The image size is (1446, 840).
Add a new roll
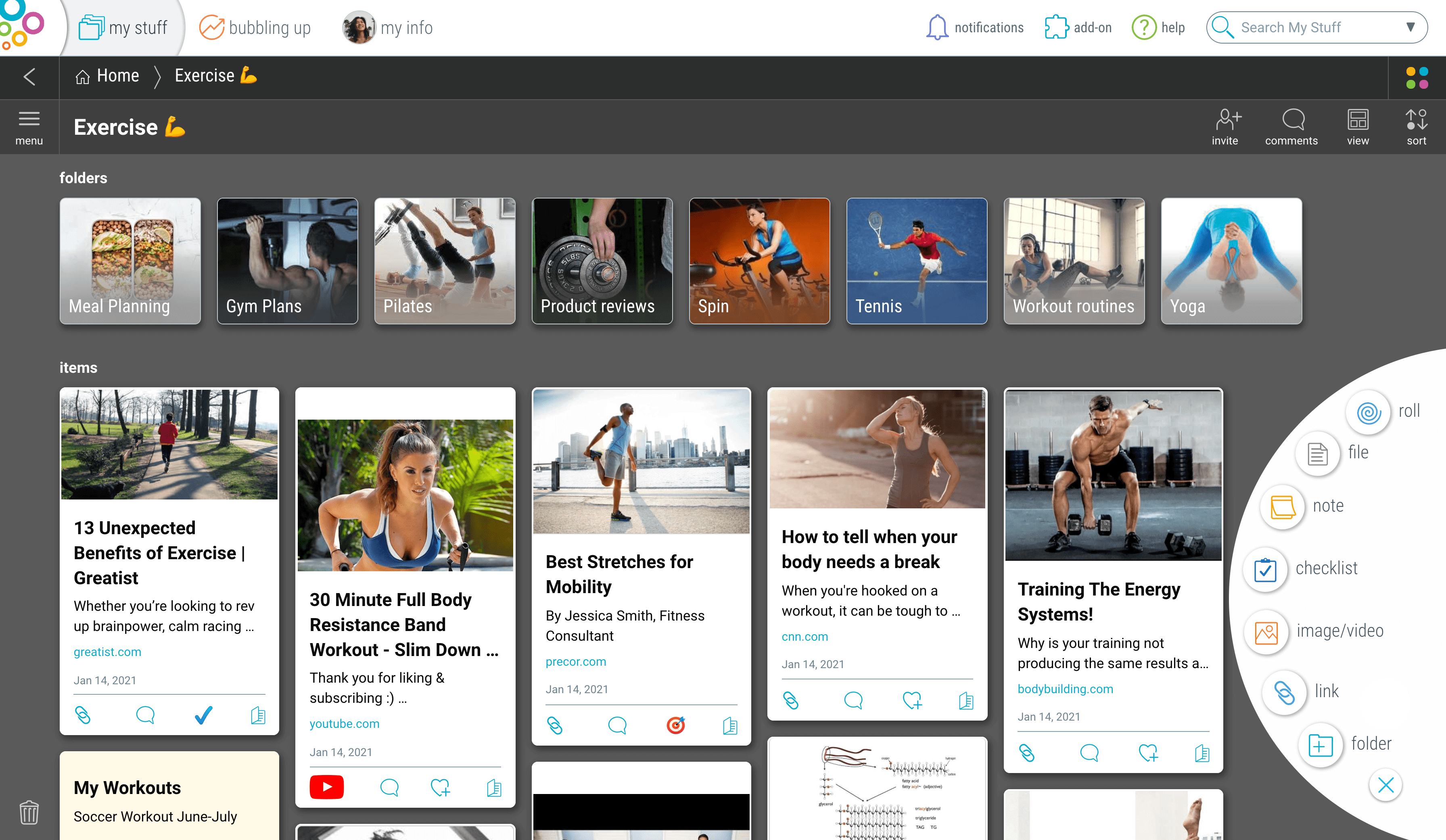(1368, 412)
